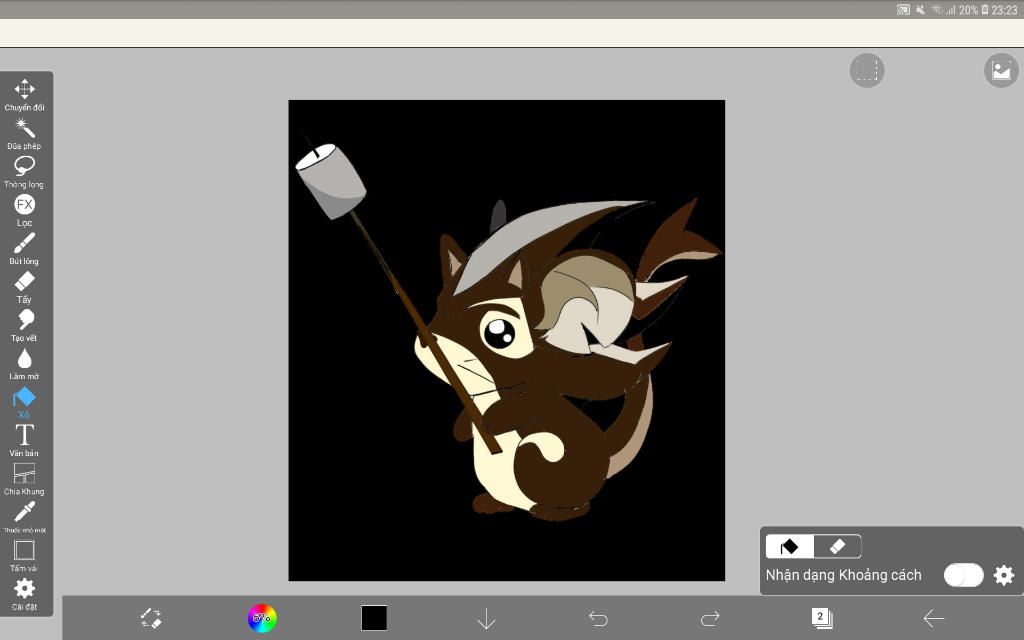Viewport: 1024px width, 640px height.
Task: Tap the back arrow in bottom bar
Action: pyautogui.click(x=934, y=618)
